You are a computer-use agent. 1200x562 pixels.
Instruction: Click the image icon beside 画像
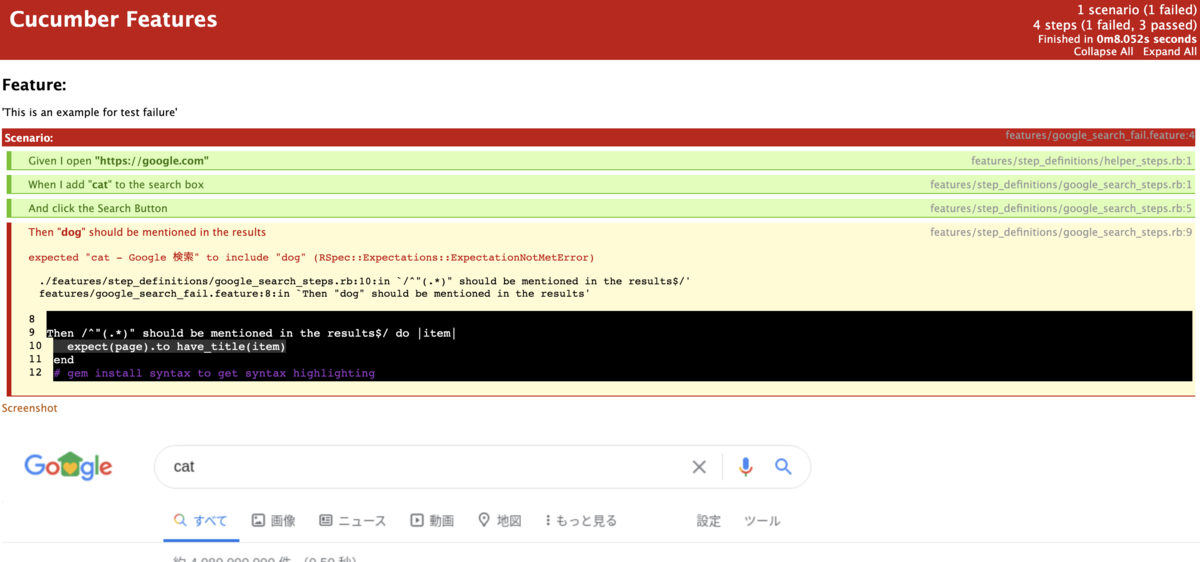pyautogui.click(x=258, y=520)
